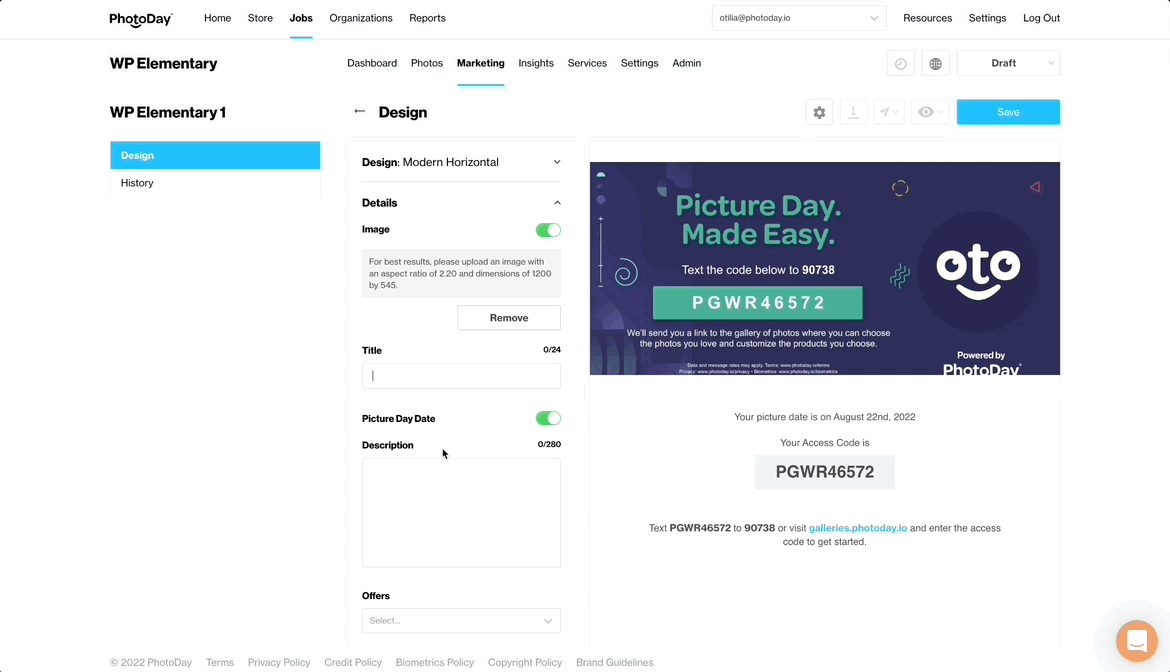Click into the Title input field

(461, 376)
